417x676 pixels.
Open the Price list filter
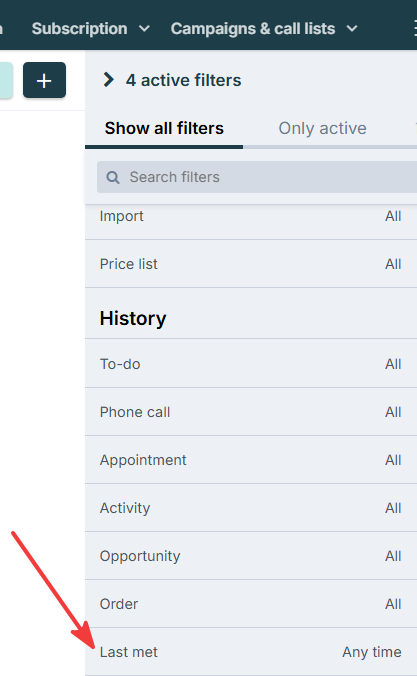pyautogui.click(x=251, y=264)
